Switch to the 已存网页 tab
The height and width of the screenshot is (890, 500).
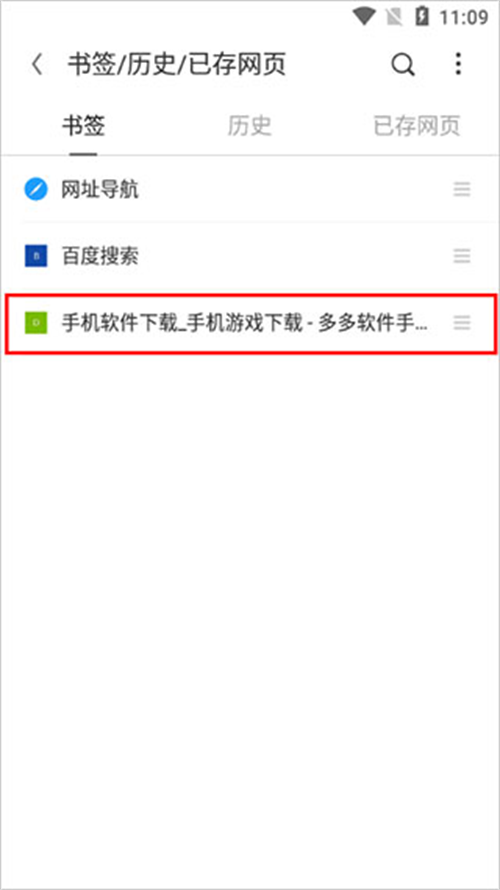[x=417, y=126]
